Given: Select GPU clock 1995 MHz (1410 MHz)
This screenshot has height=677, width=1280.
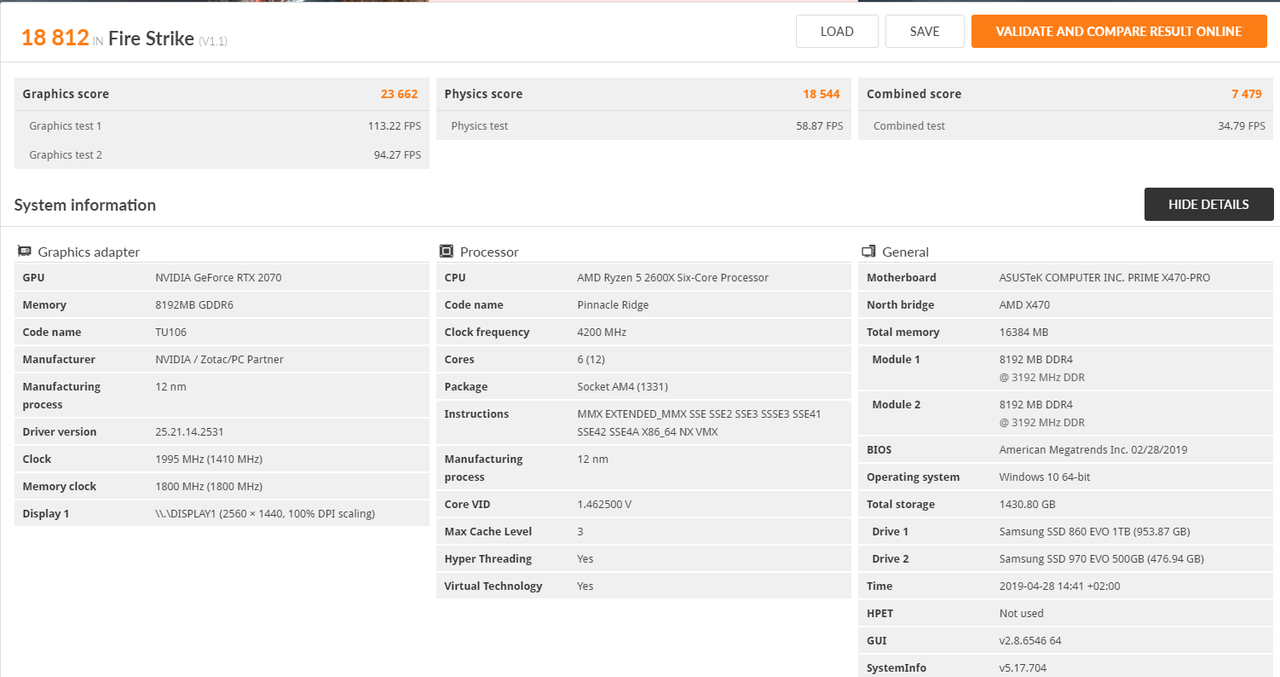Looking at the screenshot, I should (209, 459).
